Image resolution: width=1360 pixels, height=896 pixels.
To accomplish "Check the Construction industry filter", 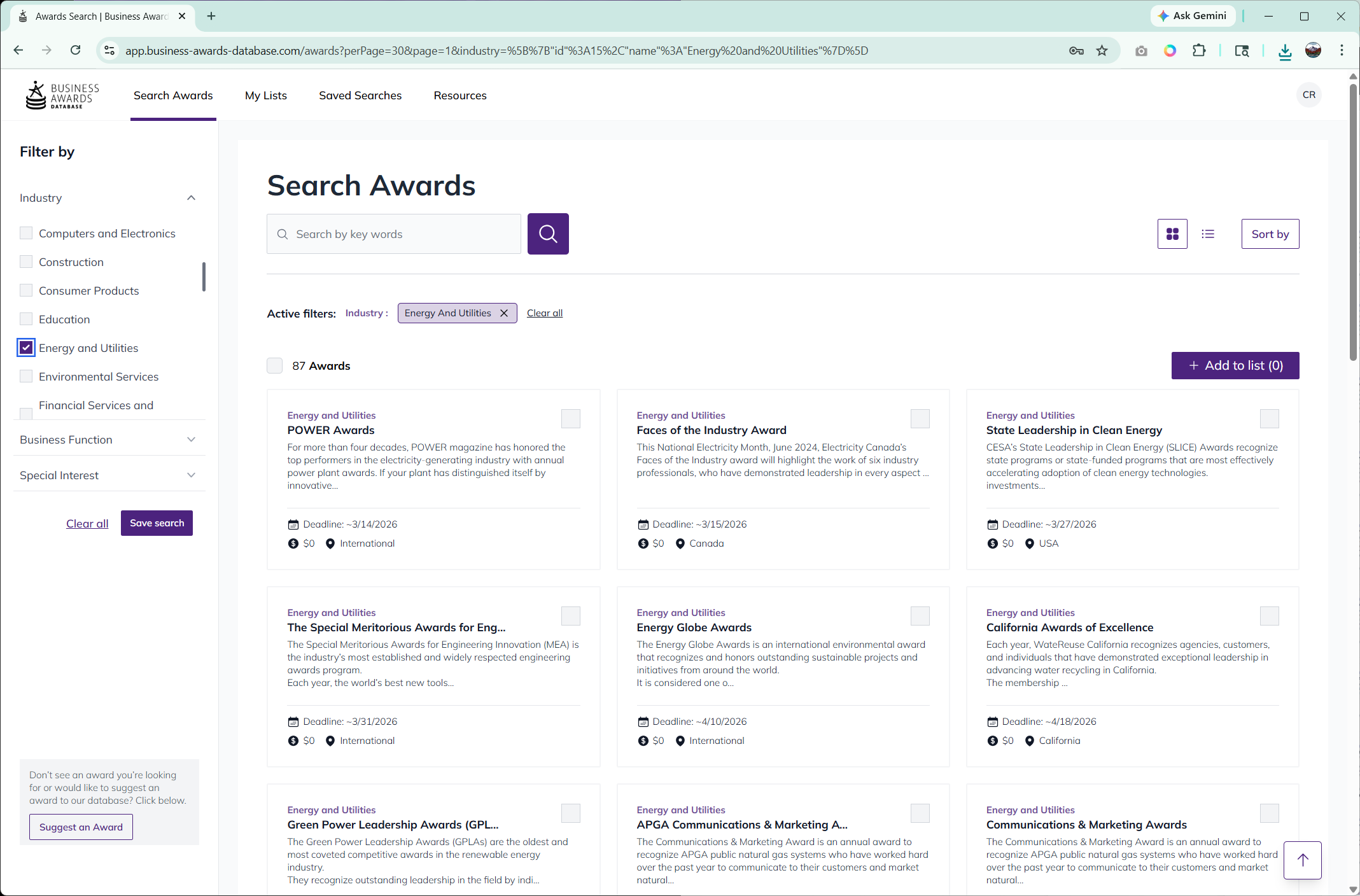I will point(26,262).
